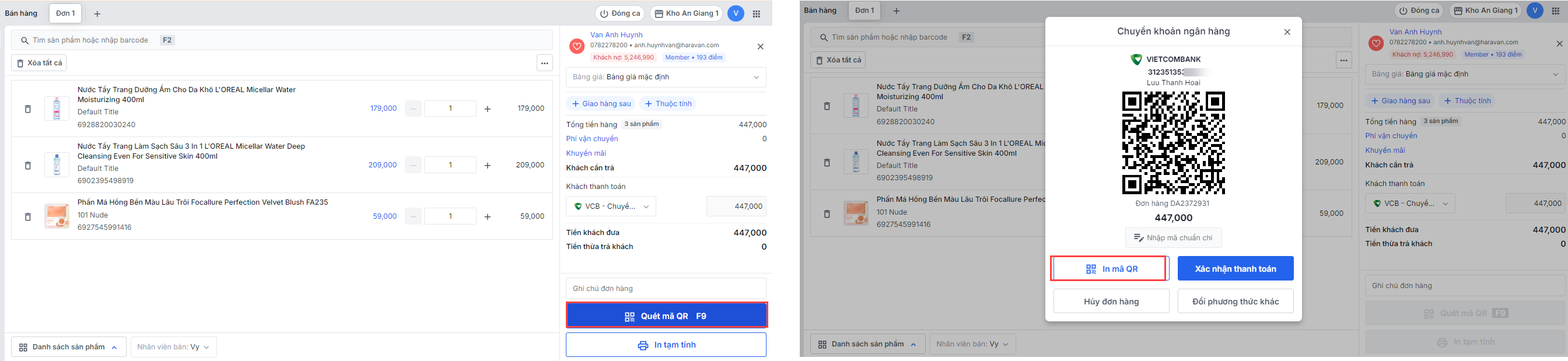
Task: Decrease quantity of the 59,000 blush, left screenshot
Action: click(x=414, y=216)
